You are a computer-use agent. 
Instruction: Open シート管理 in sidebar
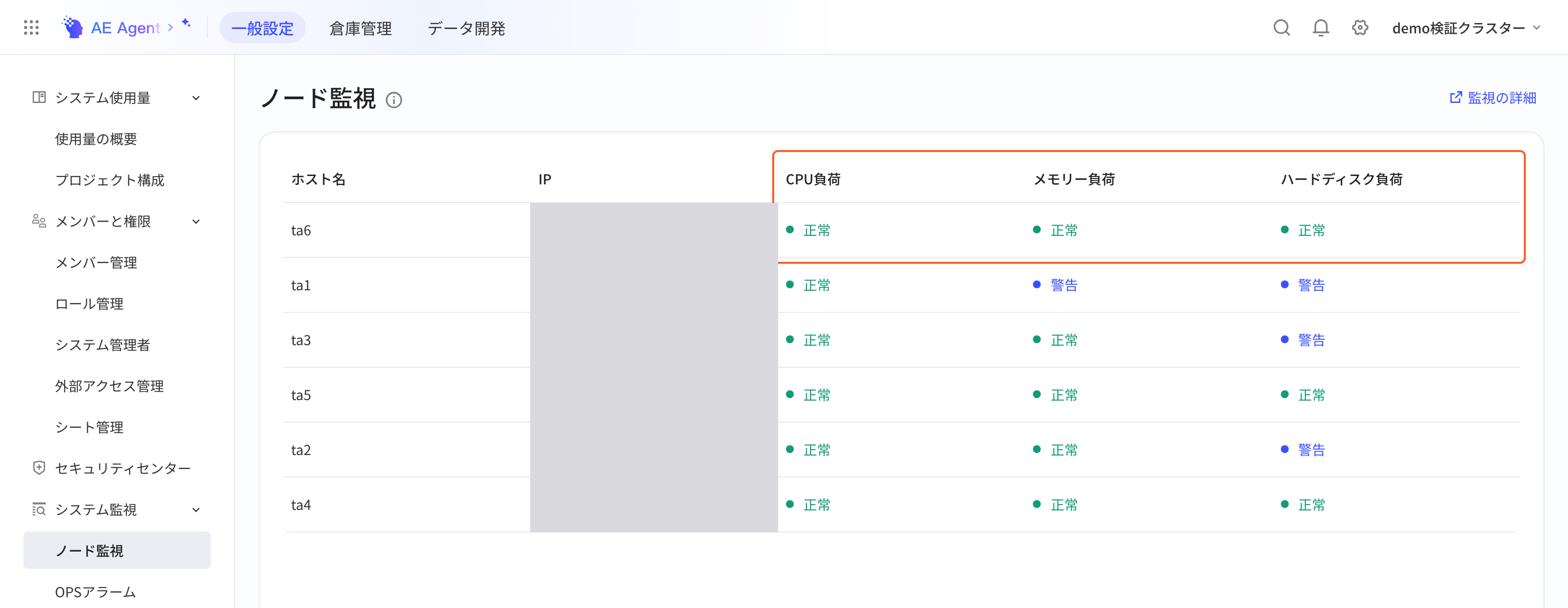[x=90, y=427]
